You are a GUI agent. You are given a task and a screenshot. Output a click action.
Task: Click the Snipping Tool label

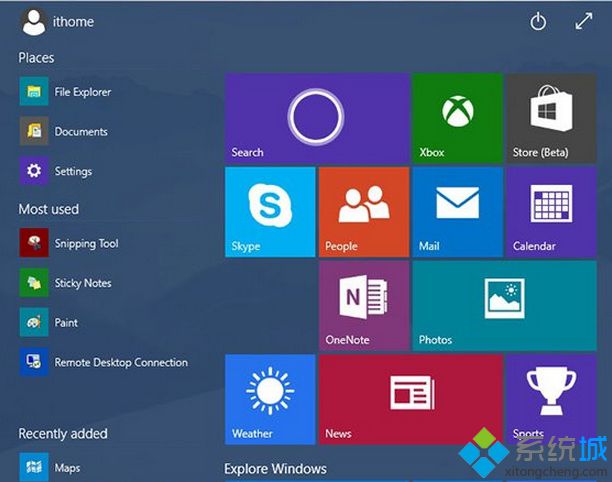[86, 244]
